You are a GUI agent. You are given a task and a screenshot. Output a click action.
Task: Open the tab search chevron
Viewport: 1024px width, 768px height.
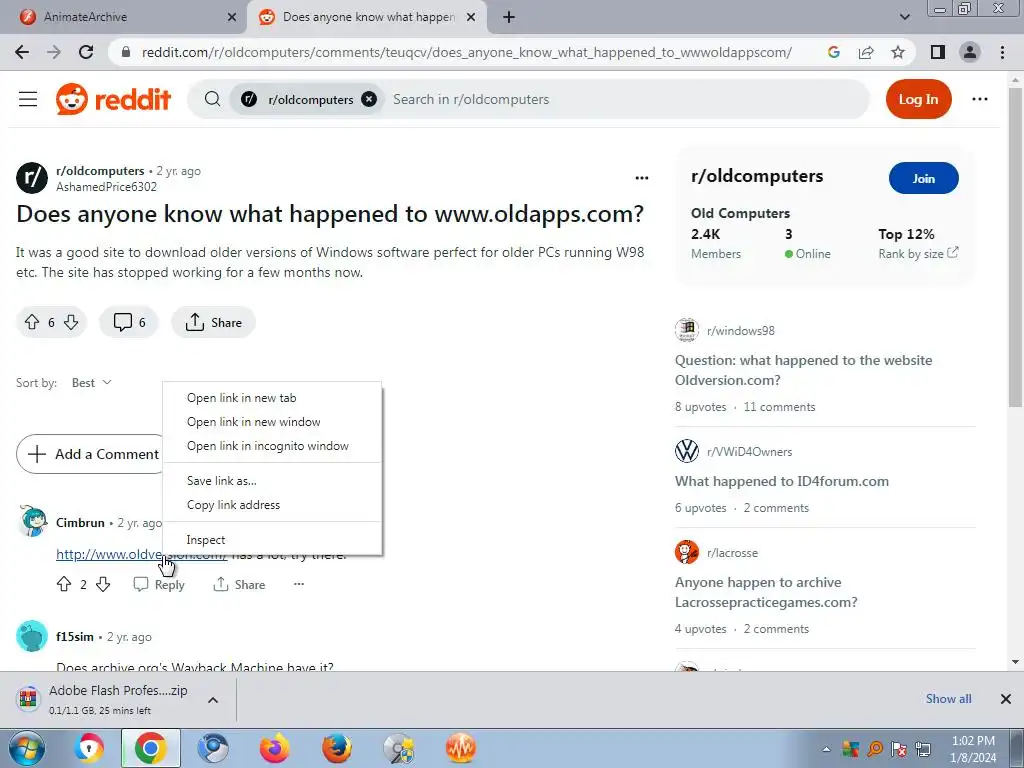pyautogui.click(x=904, y=17)
